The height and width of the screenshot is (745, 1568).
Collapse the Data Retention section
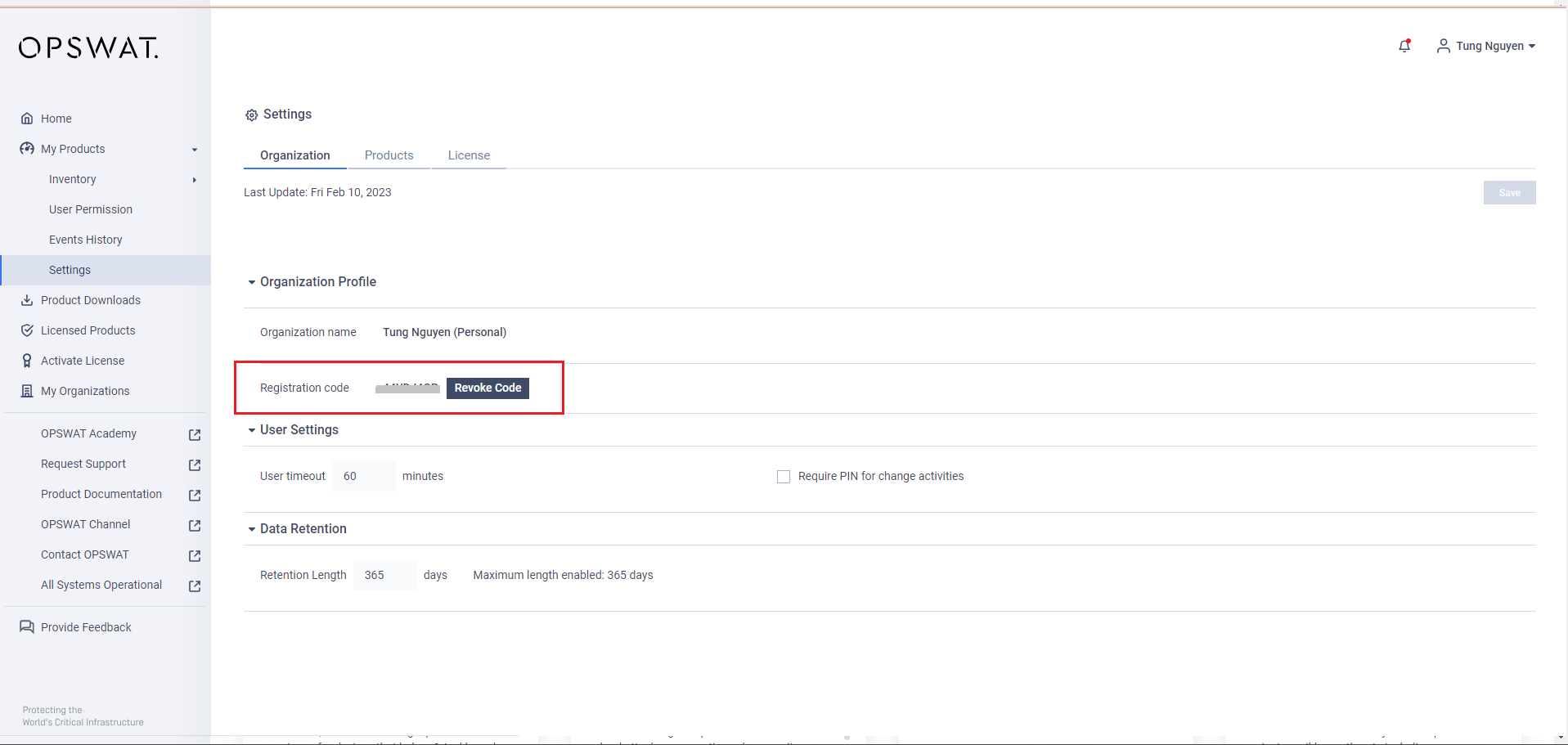click(252, 529)
